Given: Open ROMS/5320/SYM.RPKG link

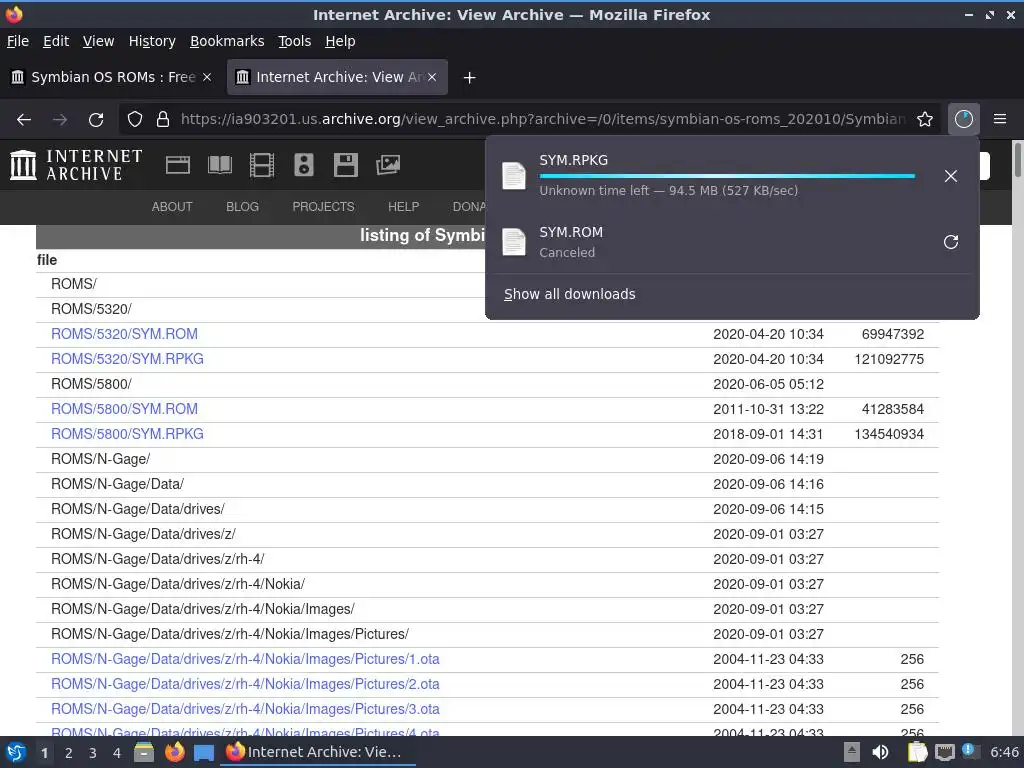Looking at the screenshot, I should point(127,359).
